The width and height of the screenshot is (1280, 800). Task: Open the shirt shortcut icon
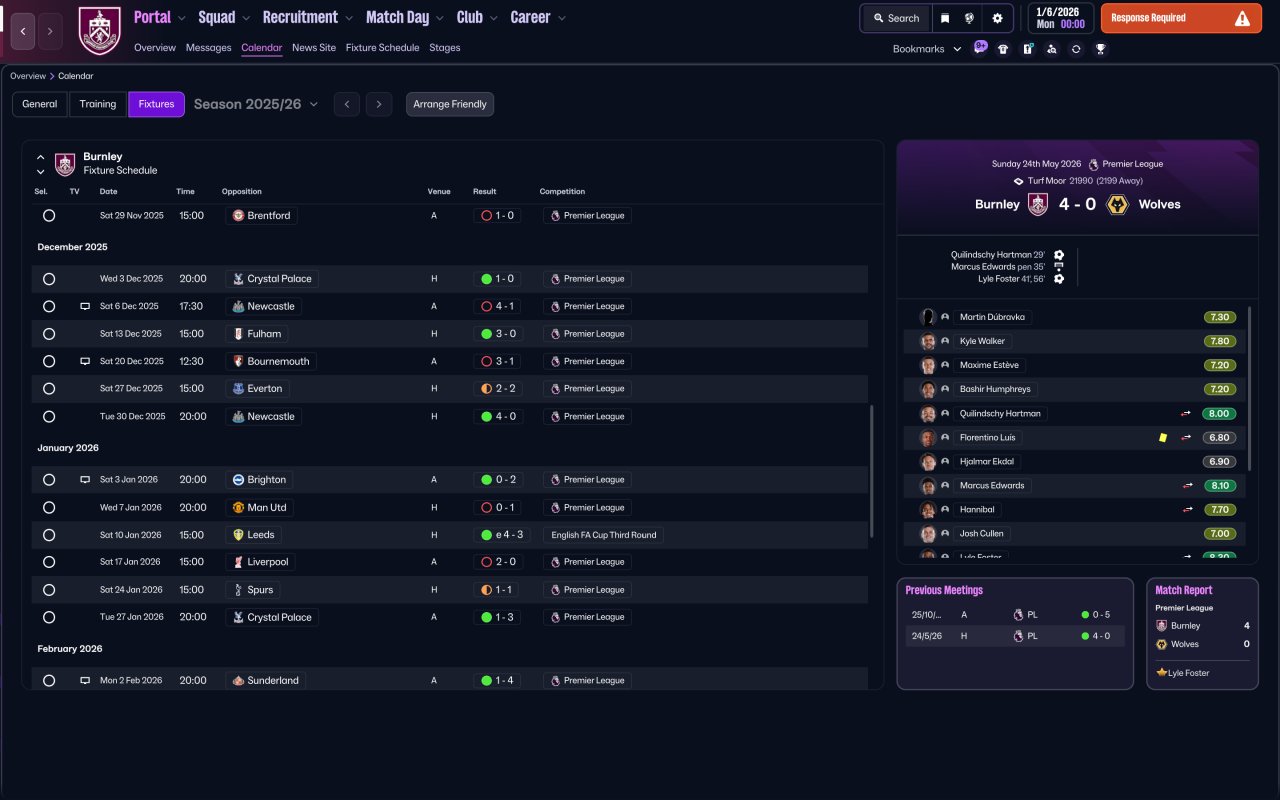tap(1003, 49)
